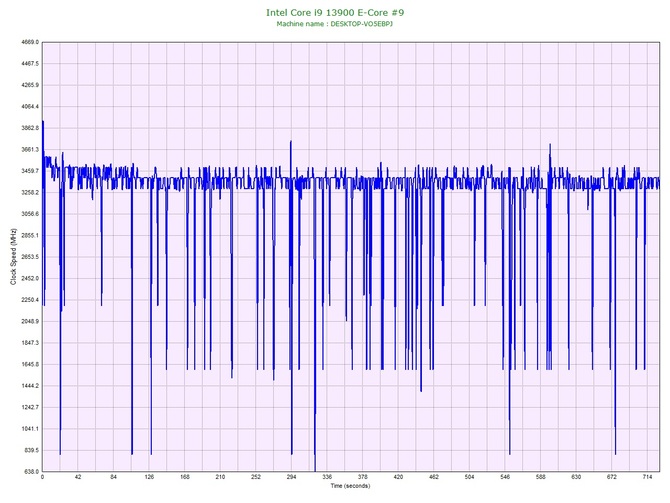Viewport: 670px width, 503px height.
Task: Click the 630 tick label on time axis
Action: pyautogui.click(x=576, y=477)
